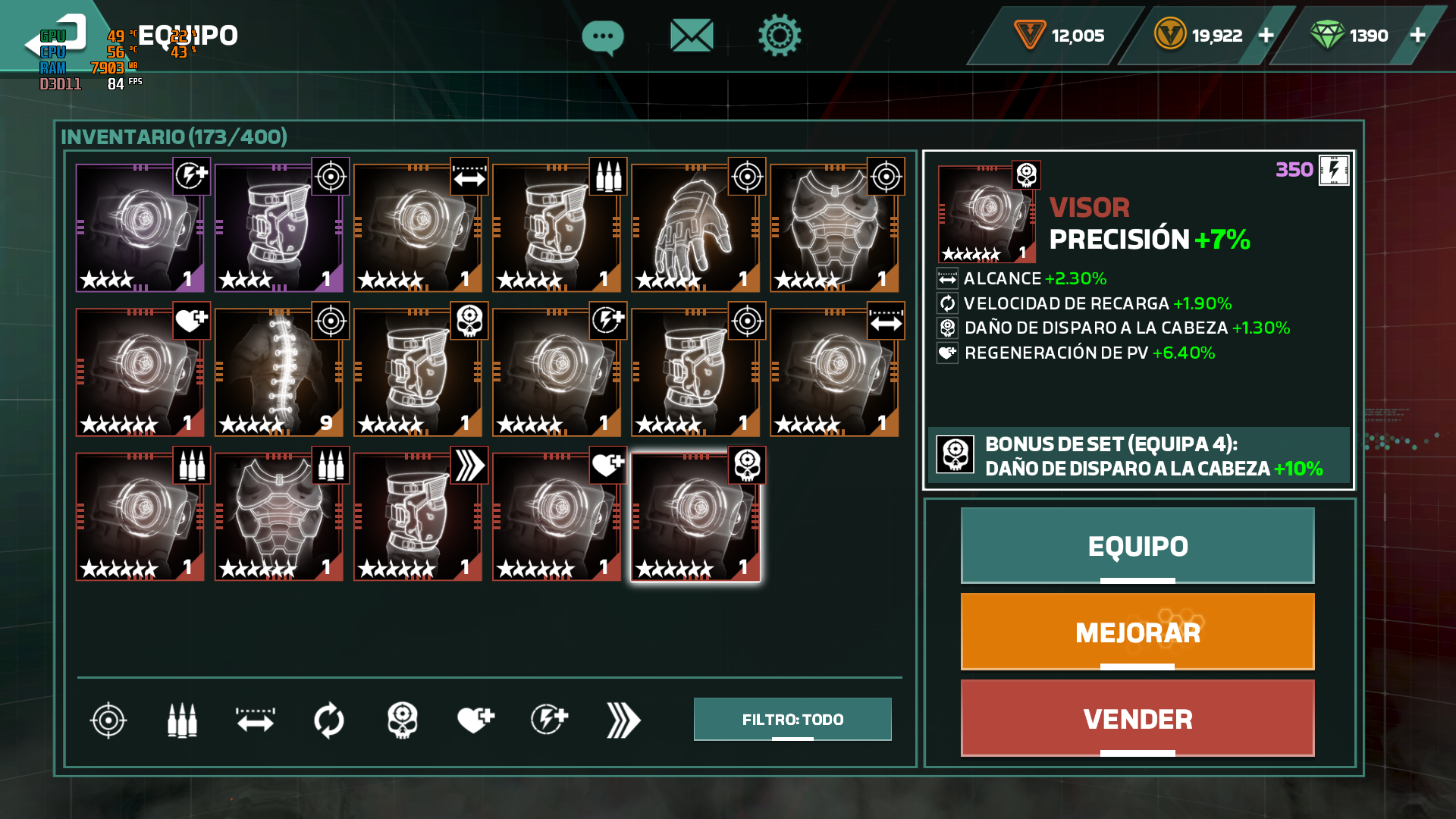The width and height of the screenshot is (1456, 819).
Task: Select the reload speed filter icon
Action: tap(329, 720)
